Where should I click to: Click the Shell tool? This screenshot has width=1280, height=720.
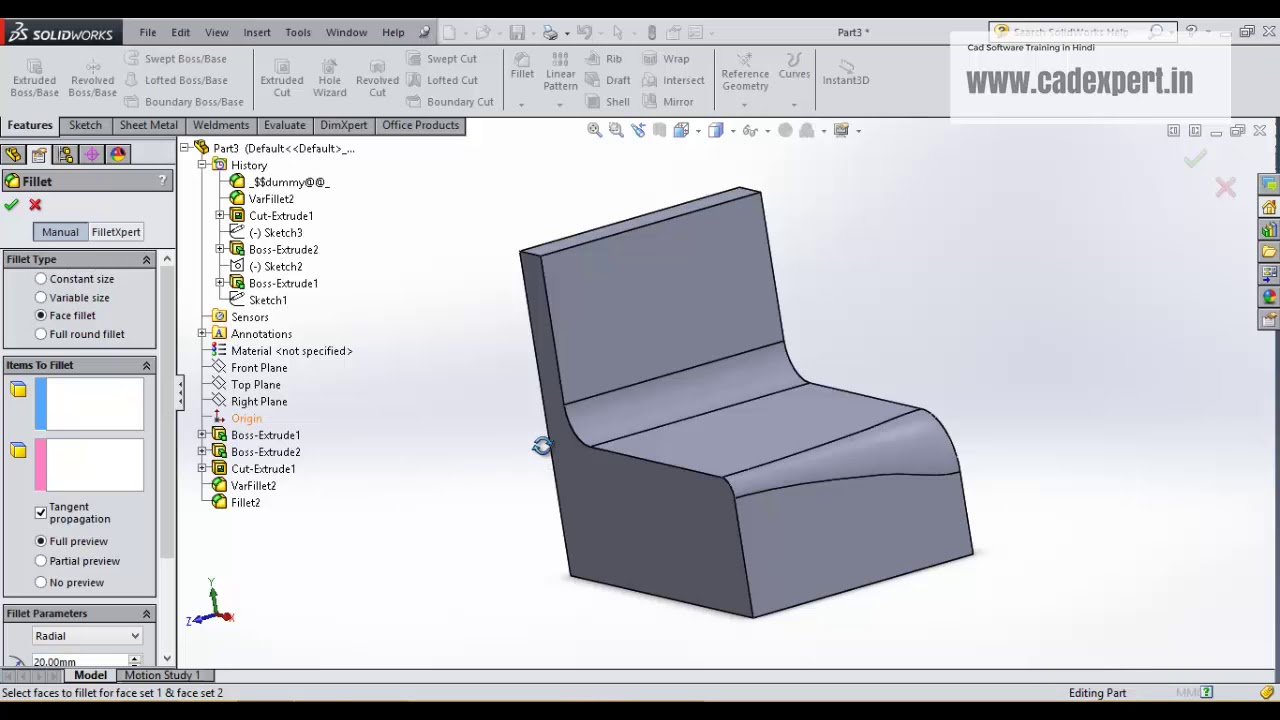pyautogui.click(x=607, y=102)
